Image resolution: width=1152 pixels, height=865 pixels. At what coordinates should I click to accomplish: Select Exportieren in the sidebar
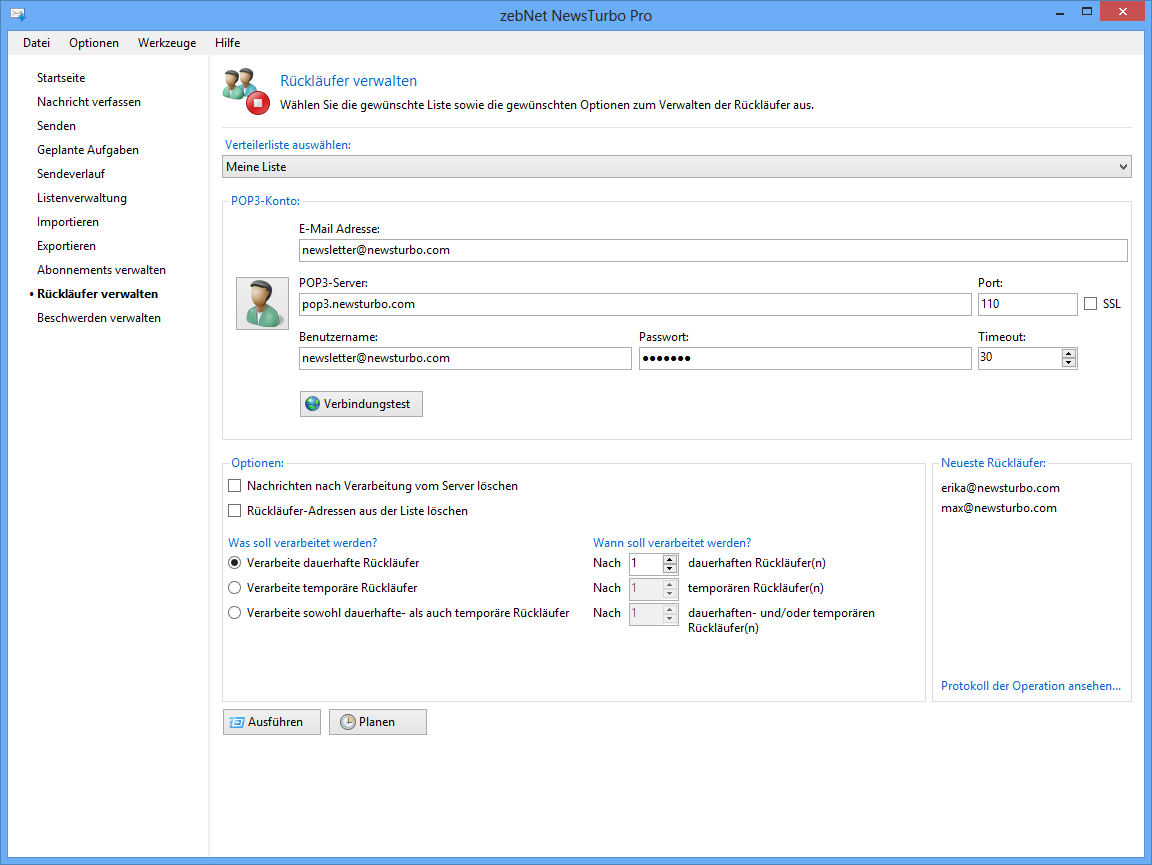[x=66, y=246]
